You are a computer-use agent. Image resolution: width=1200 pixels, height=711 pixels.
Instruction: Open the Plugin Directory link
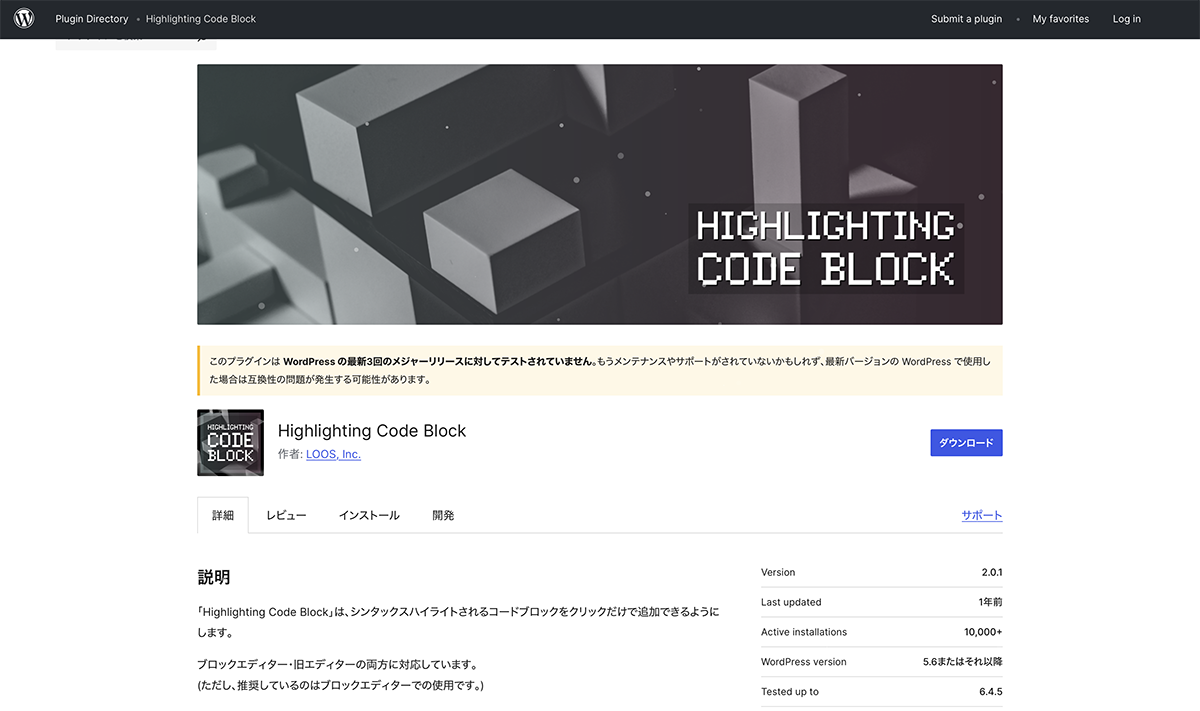(x=92, y=19)
